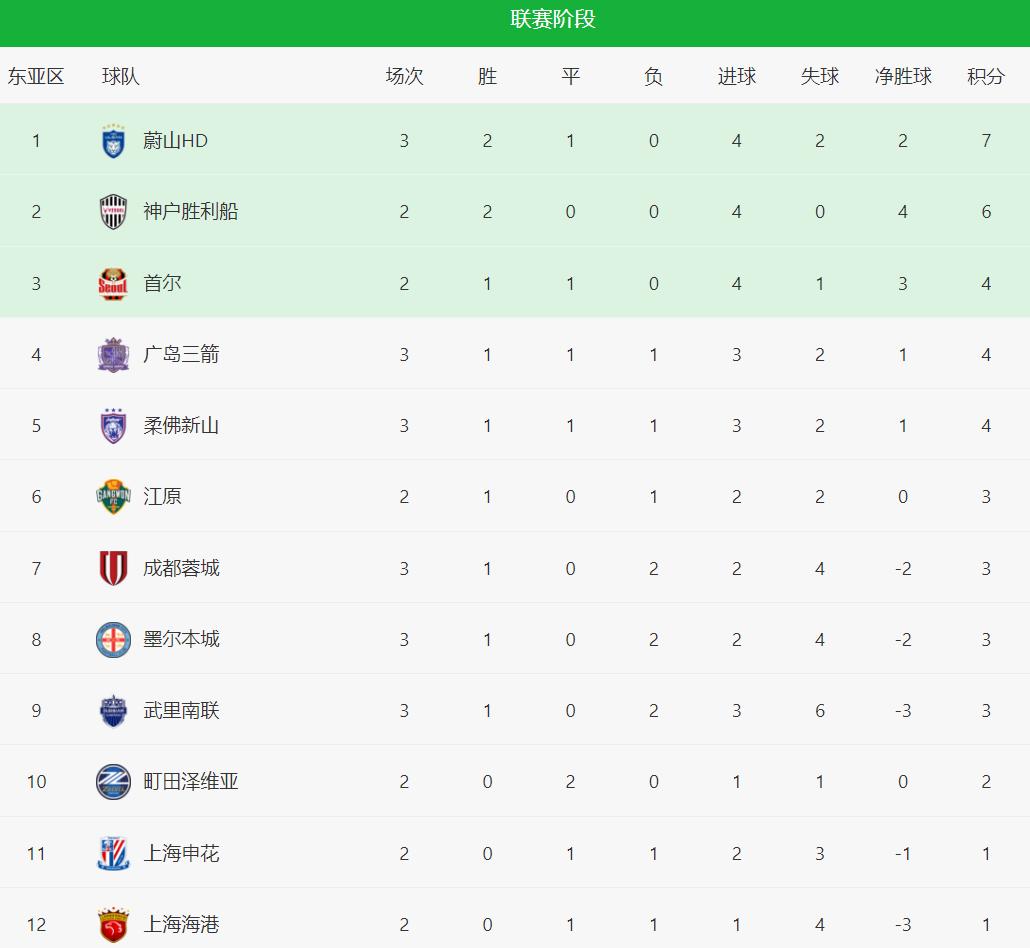Click the 上海海港 red club badge
Screen dimensions: 1030x948
point(113,925)
